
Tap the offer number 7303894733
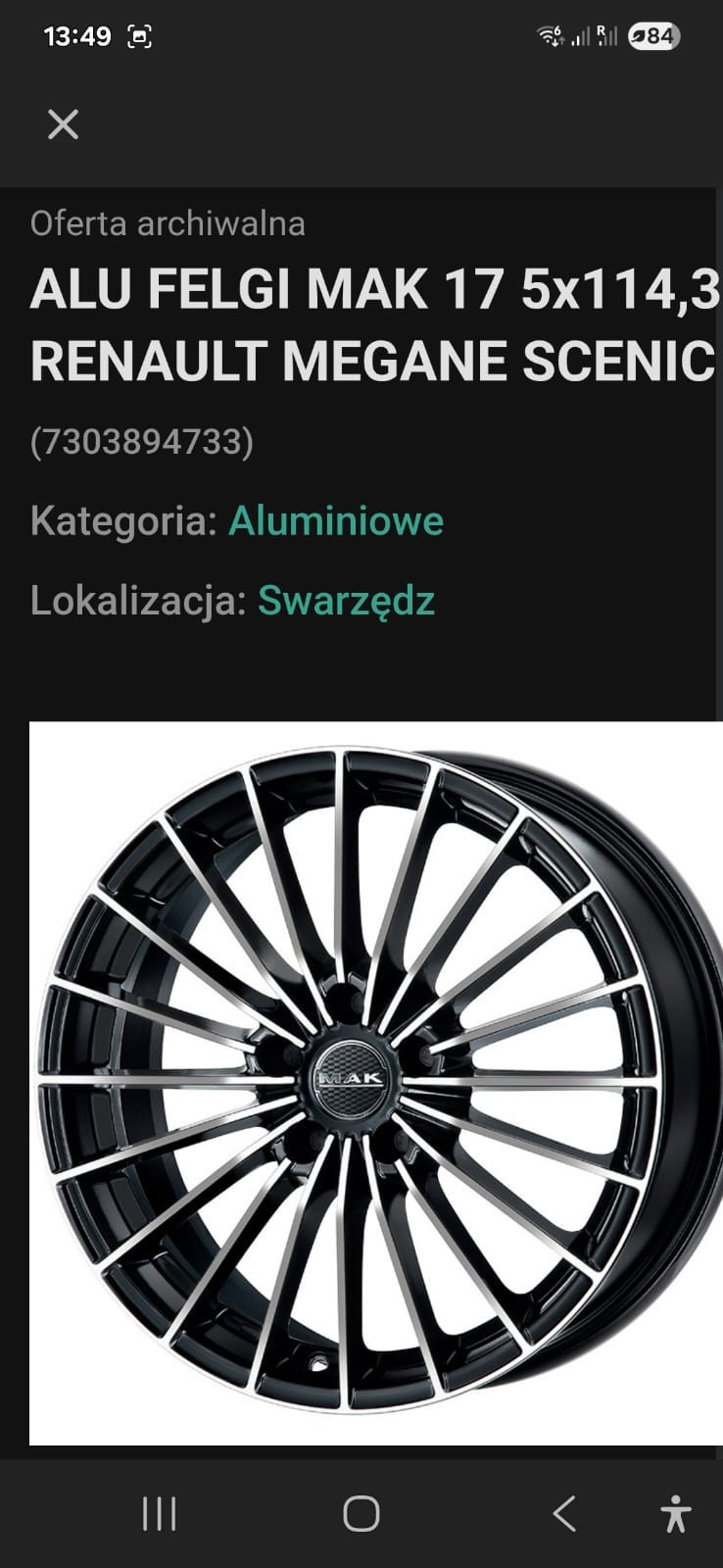(142, 442)
